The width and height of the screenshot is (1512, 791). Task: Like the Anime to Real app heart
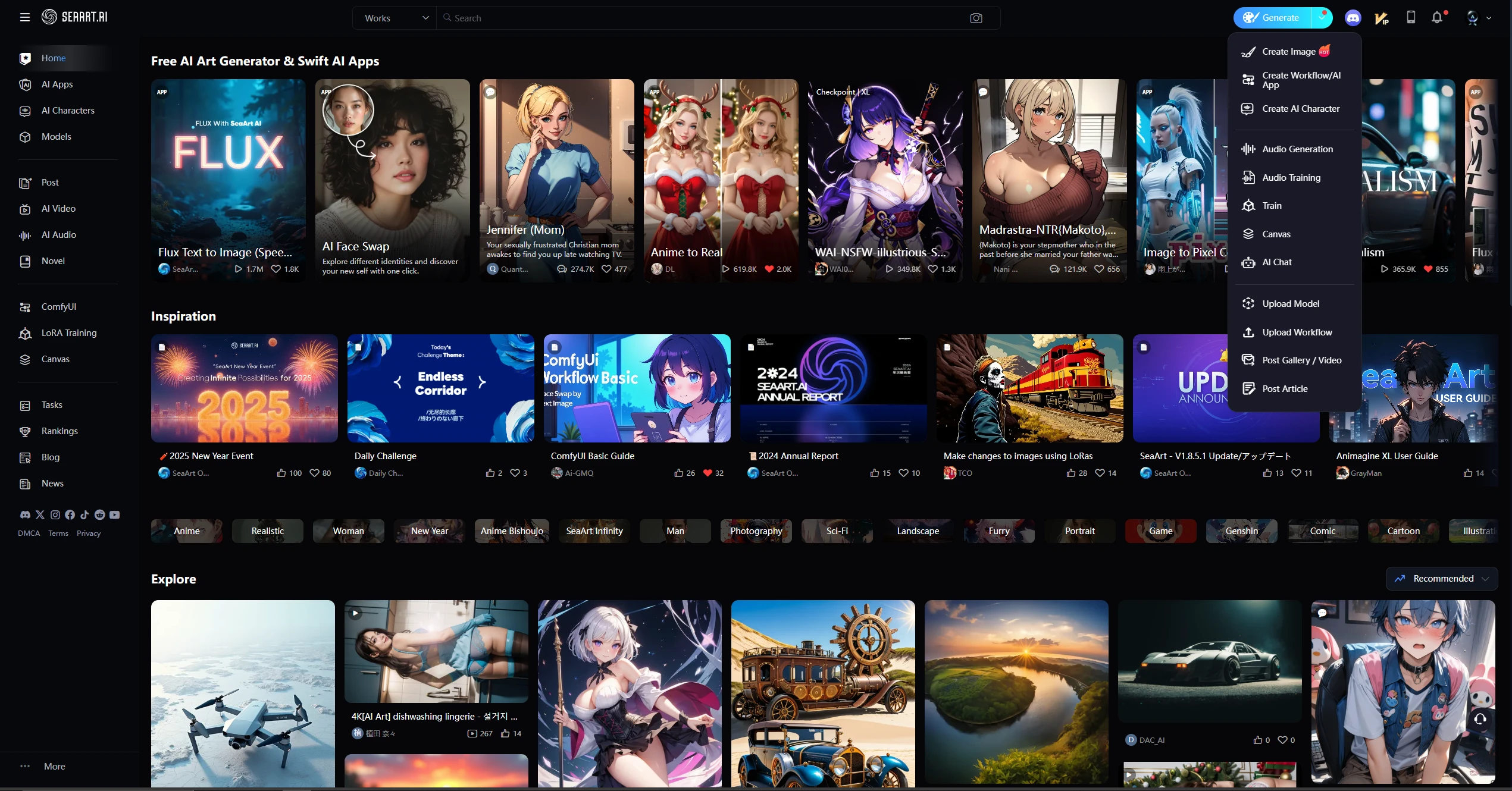point(769,269)
